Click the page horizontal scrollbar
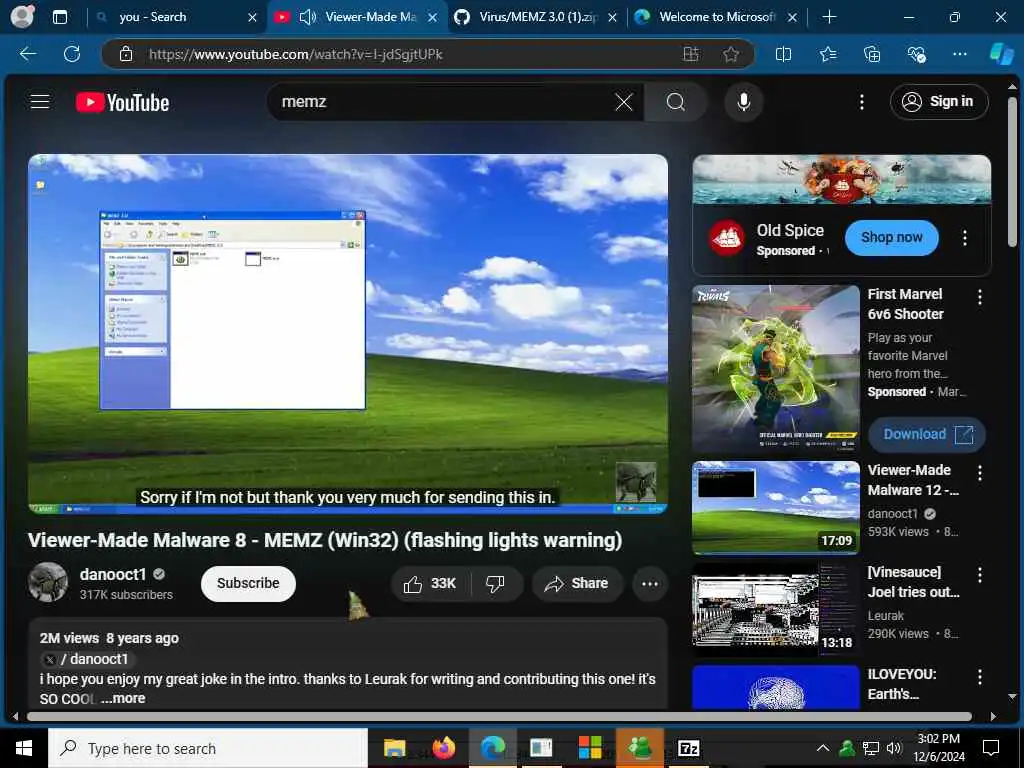Screen dimensions: 1024x768 pyautogui.click(x=499, y=716)
